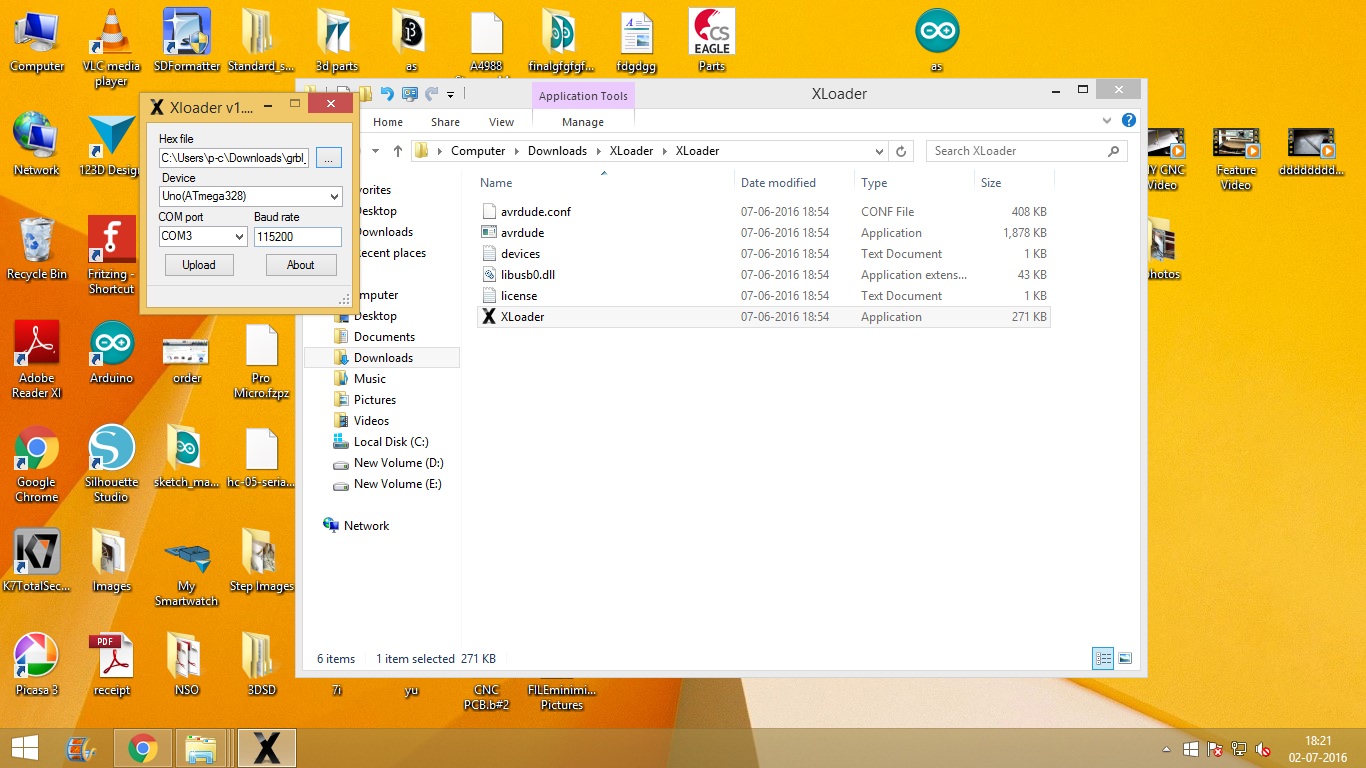Open the Customize Quick Access Toolbar dropdown

tap(451, 95)
